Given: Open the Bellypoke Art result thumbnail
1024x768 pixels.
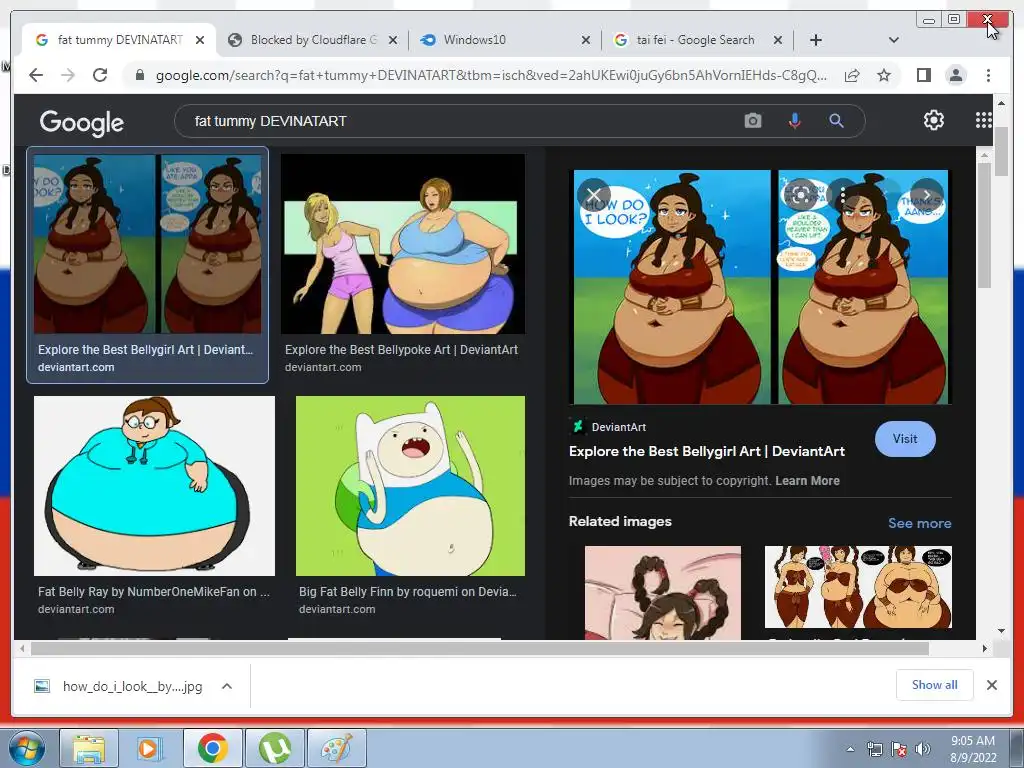Looking at the screenshot, I should tap(402, 244).
